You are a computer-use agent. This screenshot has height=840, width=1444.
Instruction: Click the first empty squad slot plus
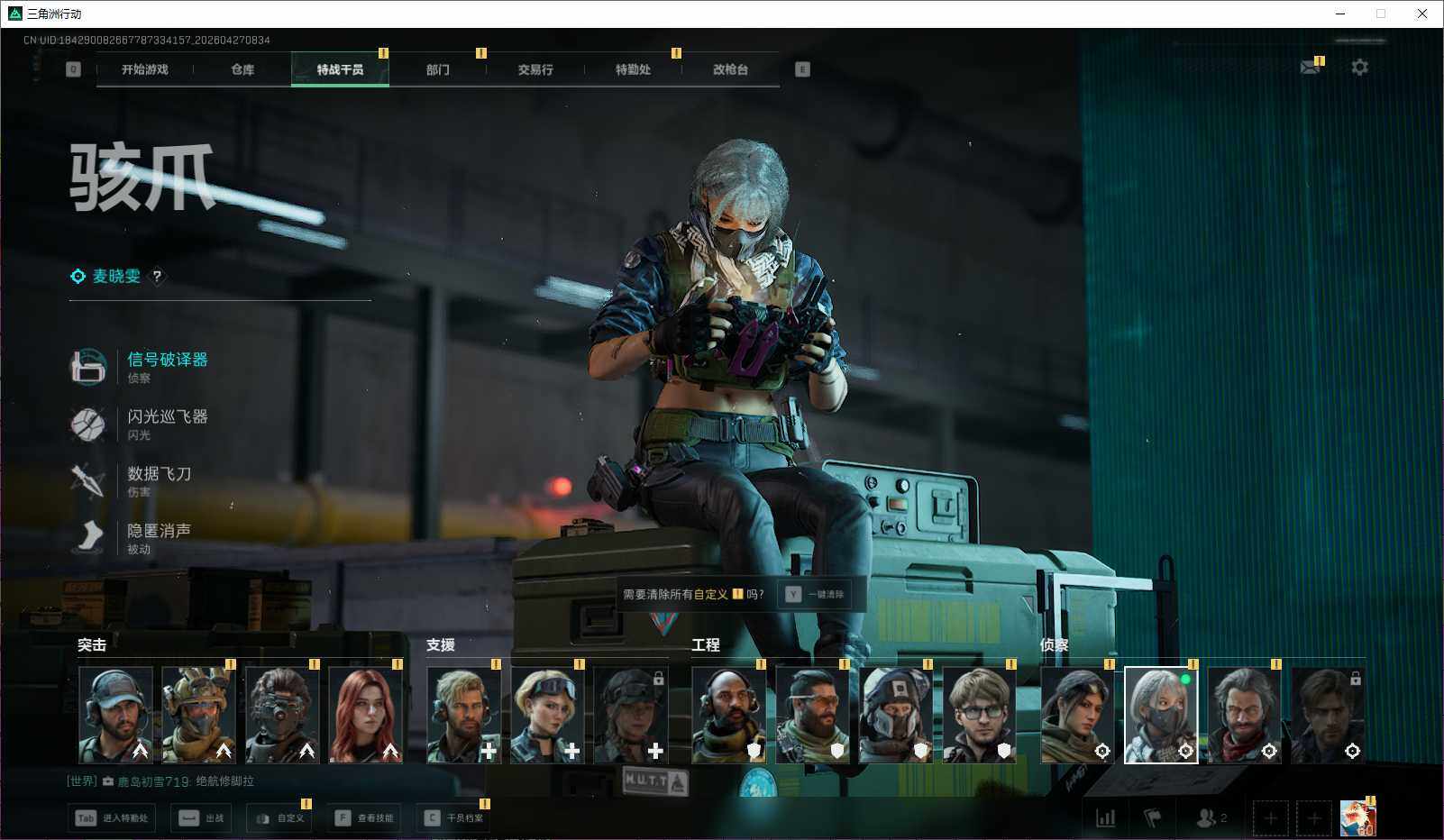point(1270,818)
